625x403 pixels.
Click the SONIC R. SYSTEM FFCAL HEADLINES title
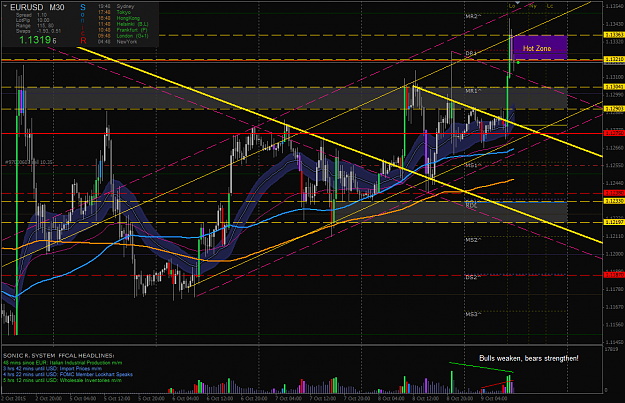pyautogui.click(x=59, y=355)
